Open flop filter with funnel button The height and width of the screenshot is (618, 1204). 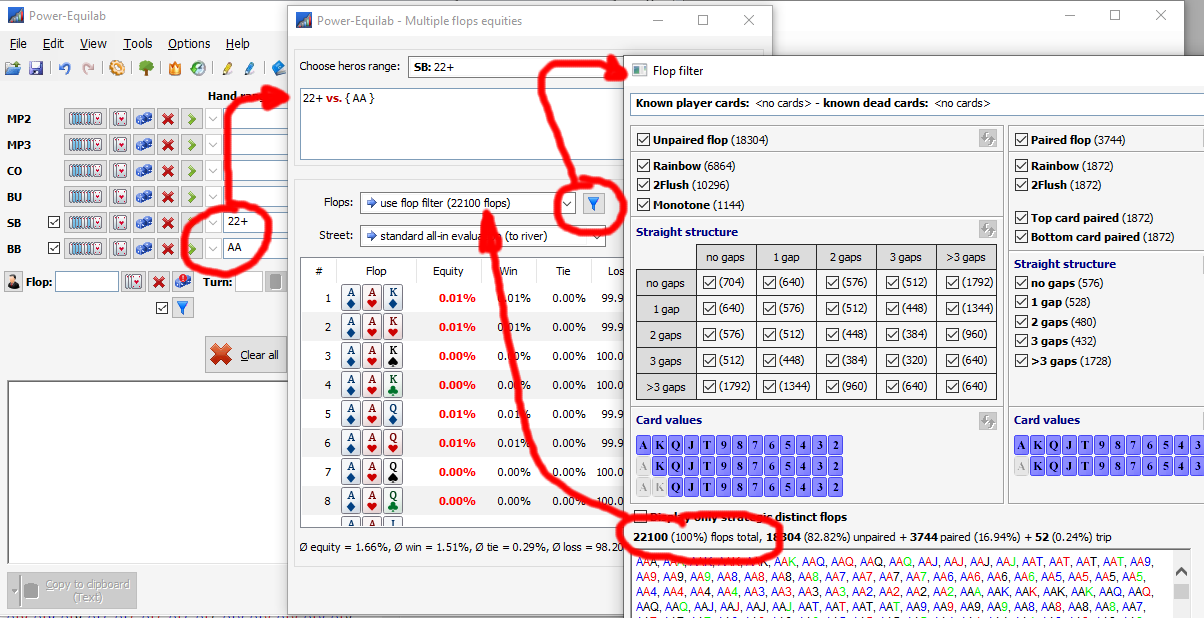pyautogui.click(x=594, y=203)
